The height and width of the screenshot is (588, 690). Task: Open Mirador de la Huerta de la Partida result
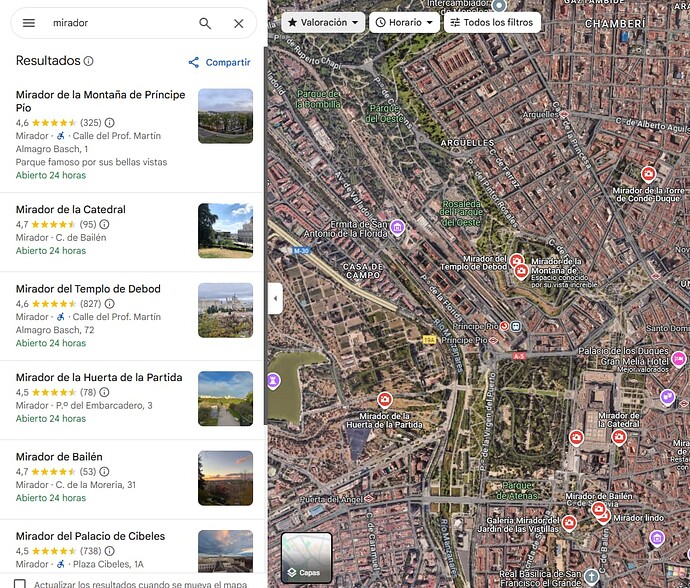132,398
